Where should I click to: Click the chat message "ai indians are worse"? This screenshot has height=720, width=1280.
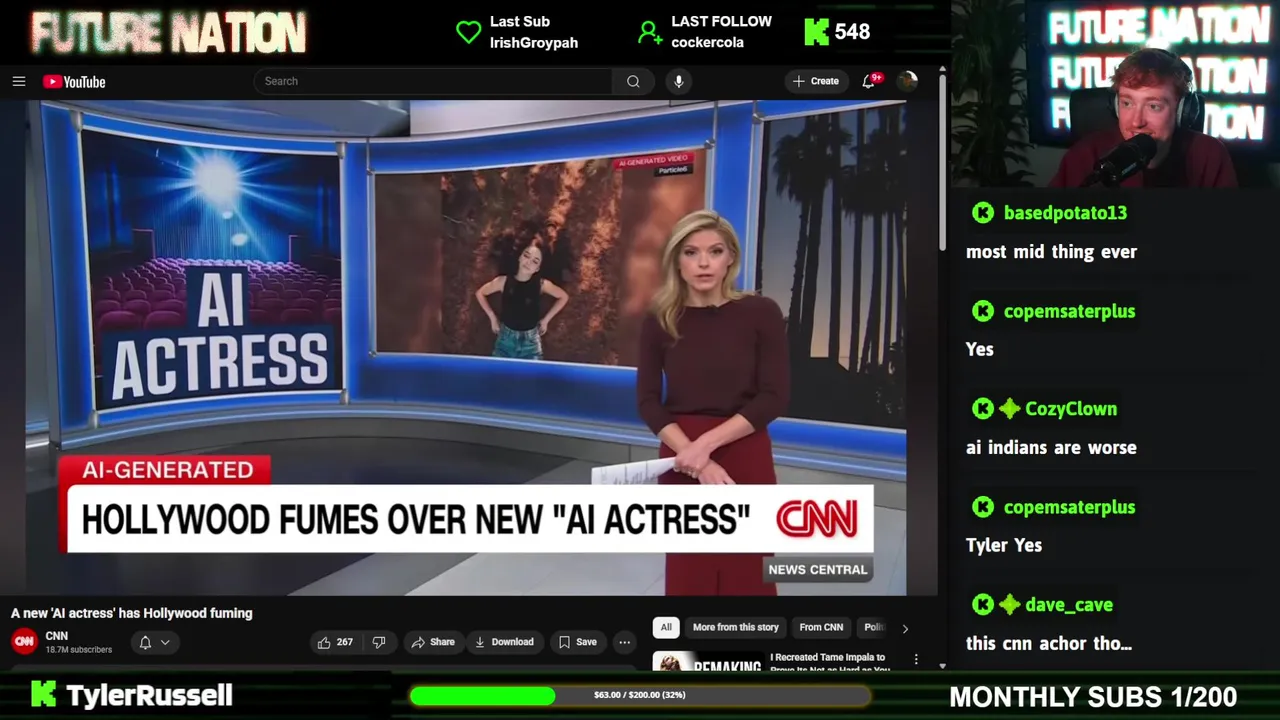[1051, 448]
